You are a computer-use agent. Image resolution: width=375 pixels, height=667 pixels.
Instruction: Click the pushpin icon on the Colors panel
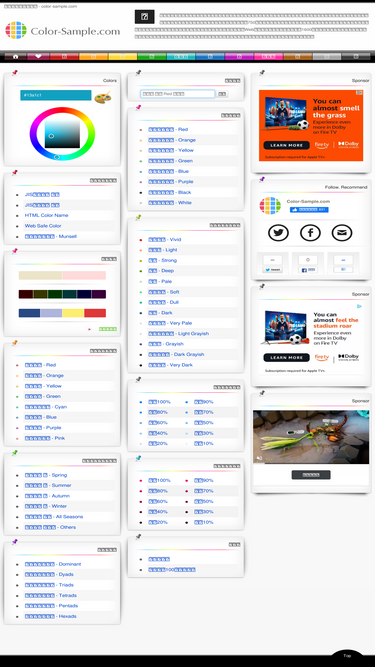pyautogui.click(x=14, y=73)
